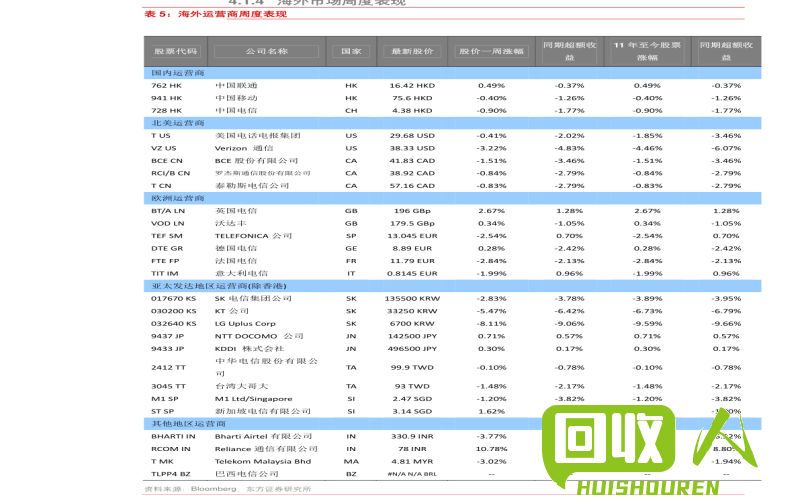Click the price 6700 KRW
800x500 pixels.
(412, 323)
